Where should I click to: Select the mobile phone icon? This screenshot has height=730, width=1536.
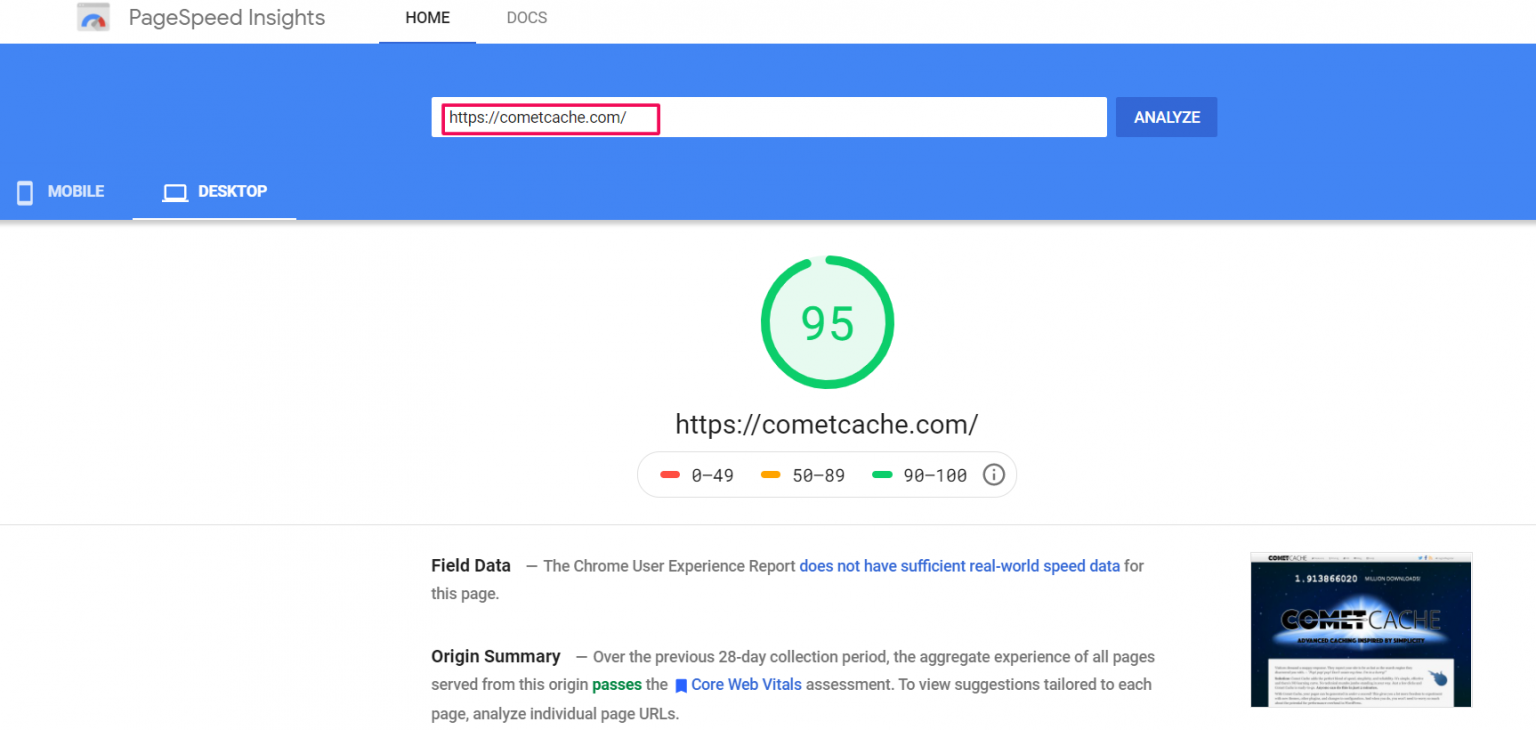pyautogui.click(x=24, y=192)
